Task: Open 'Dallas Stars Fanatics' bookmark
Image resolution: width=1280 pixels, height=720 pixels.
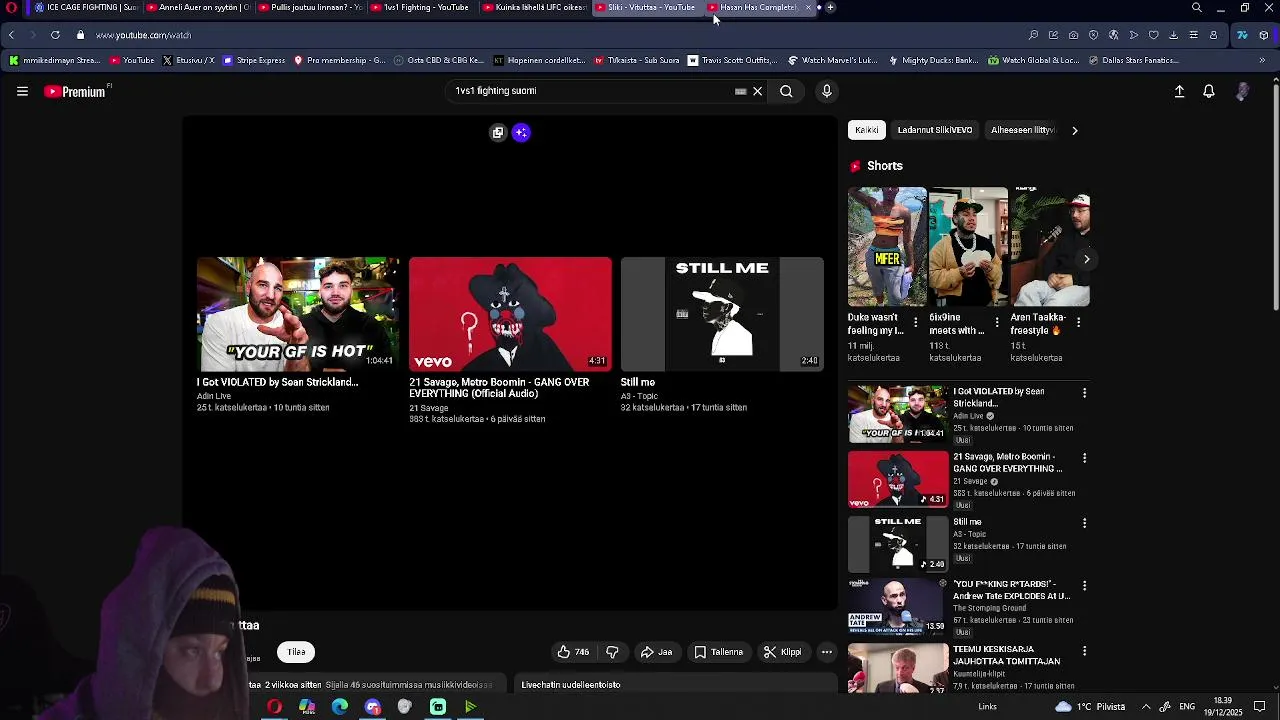Action: click(x=1133, y=60)
